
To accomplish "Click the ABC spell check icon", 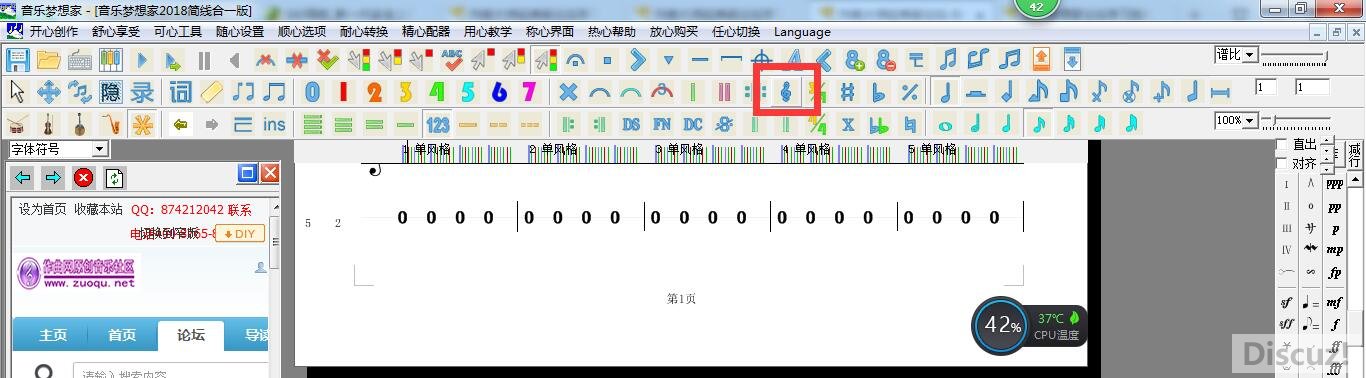I will click(x=452, y=59).
